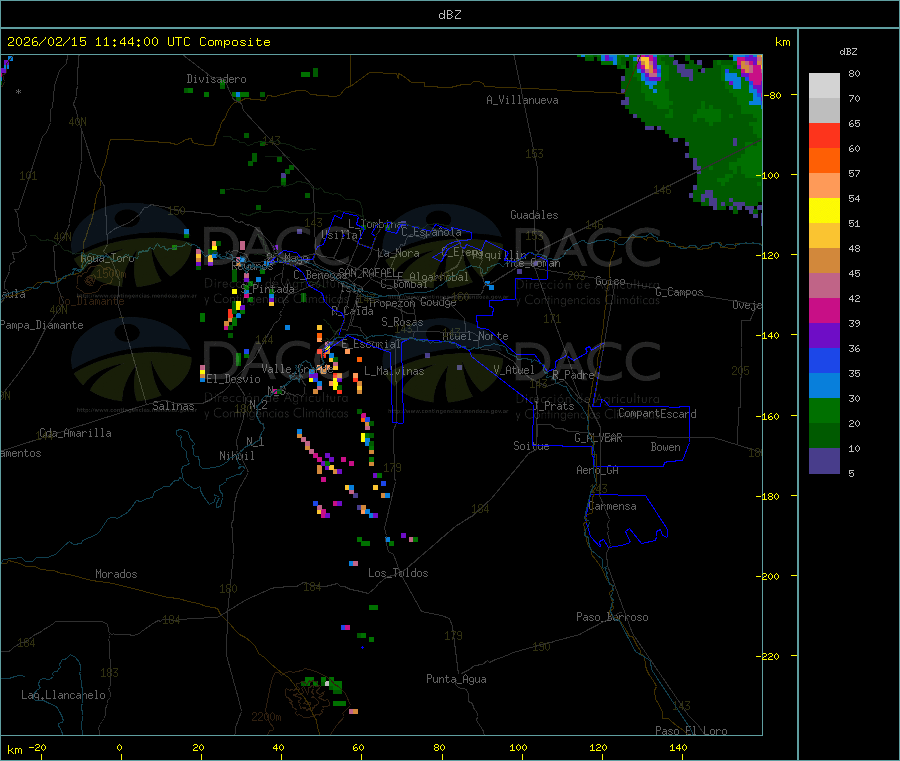Click the 57 dBZ salmon legend swatch
This screenshot has height=761, width=900.
coord(824,185)
